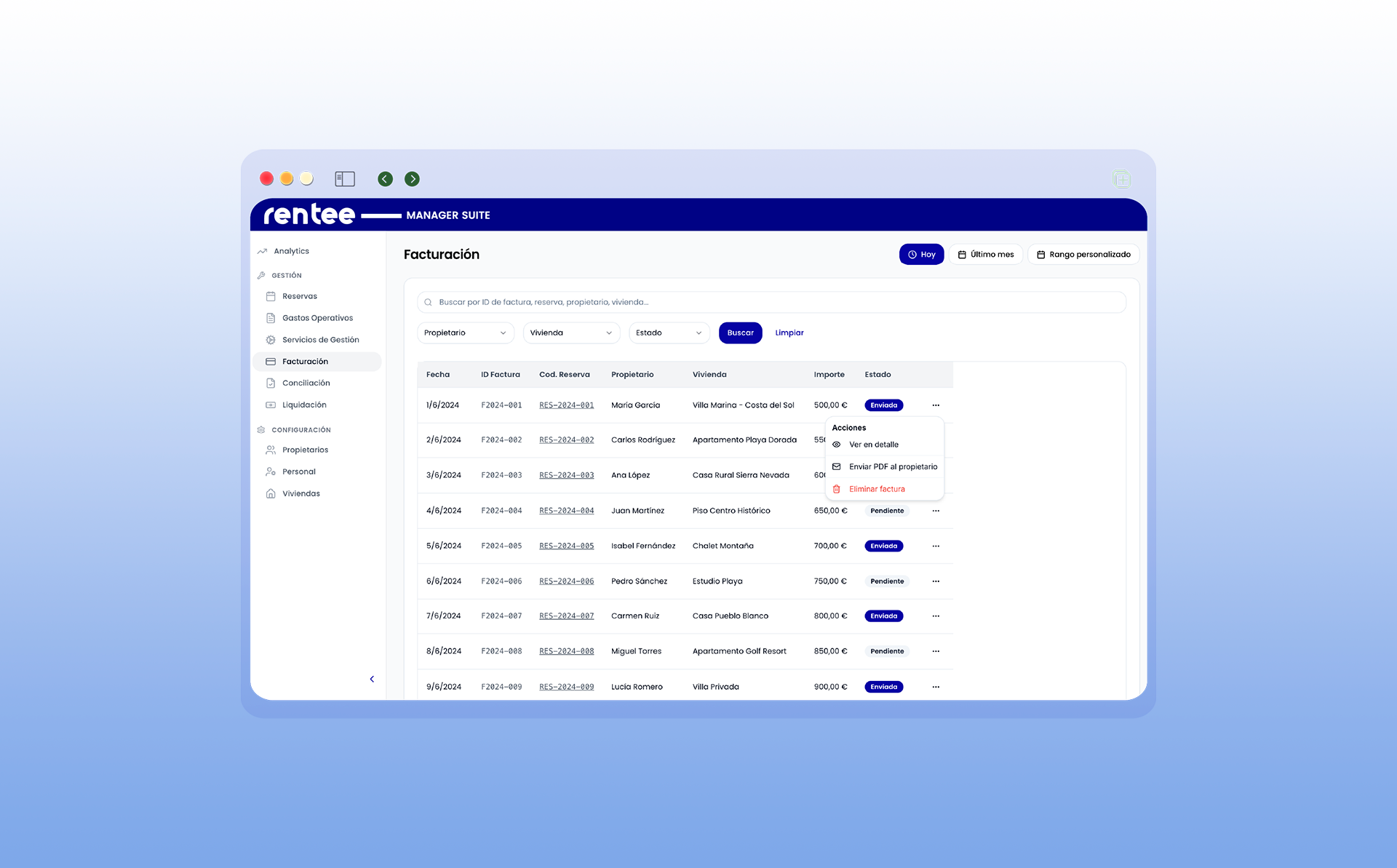This screenshot has height=868, width=1397.
Task: Open the three-dots menu for invoice F2024-001
Action: (x=936, y=405)
